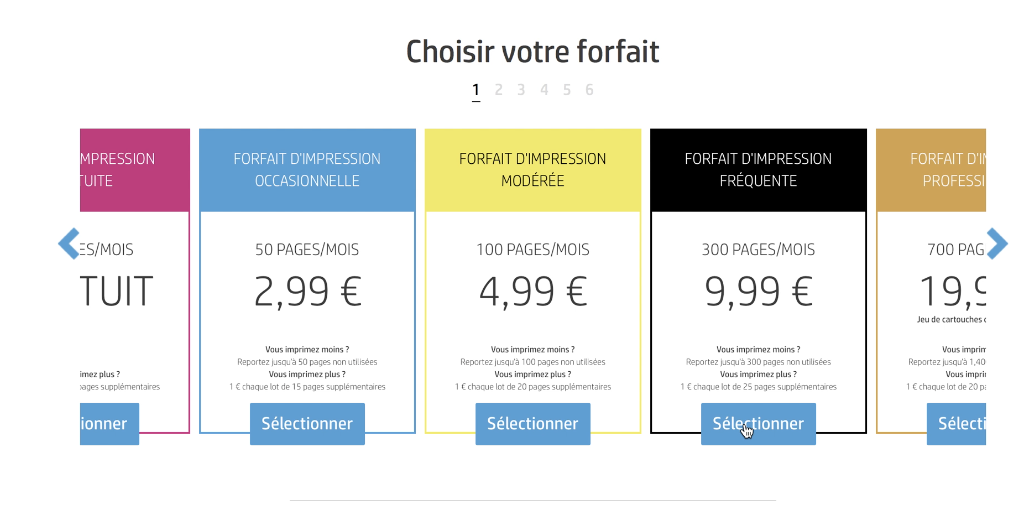Click the pink free plan header
This screenshot has height=510, width=1032.
[135, 170]
